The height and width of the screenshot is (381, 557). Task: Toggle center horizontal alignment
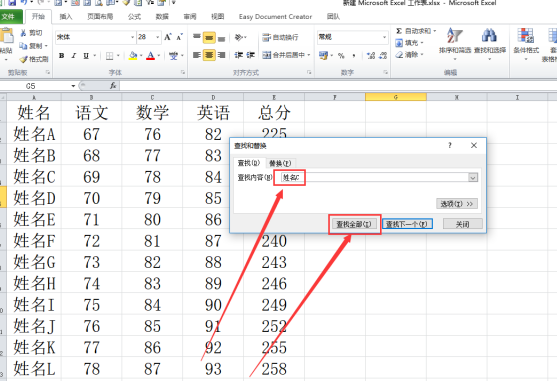point(209,55)
